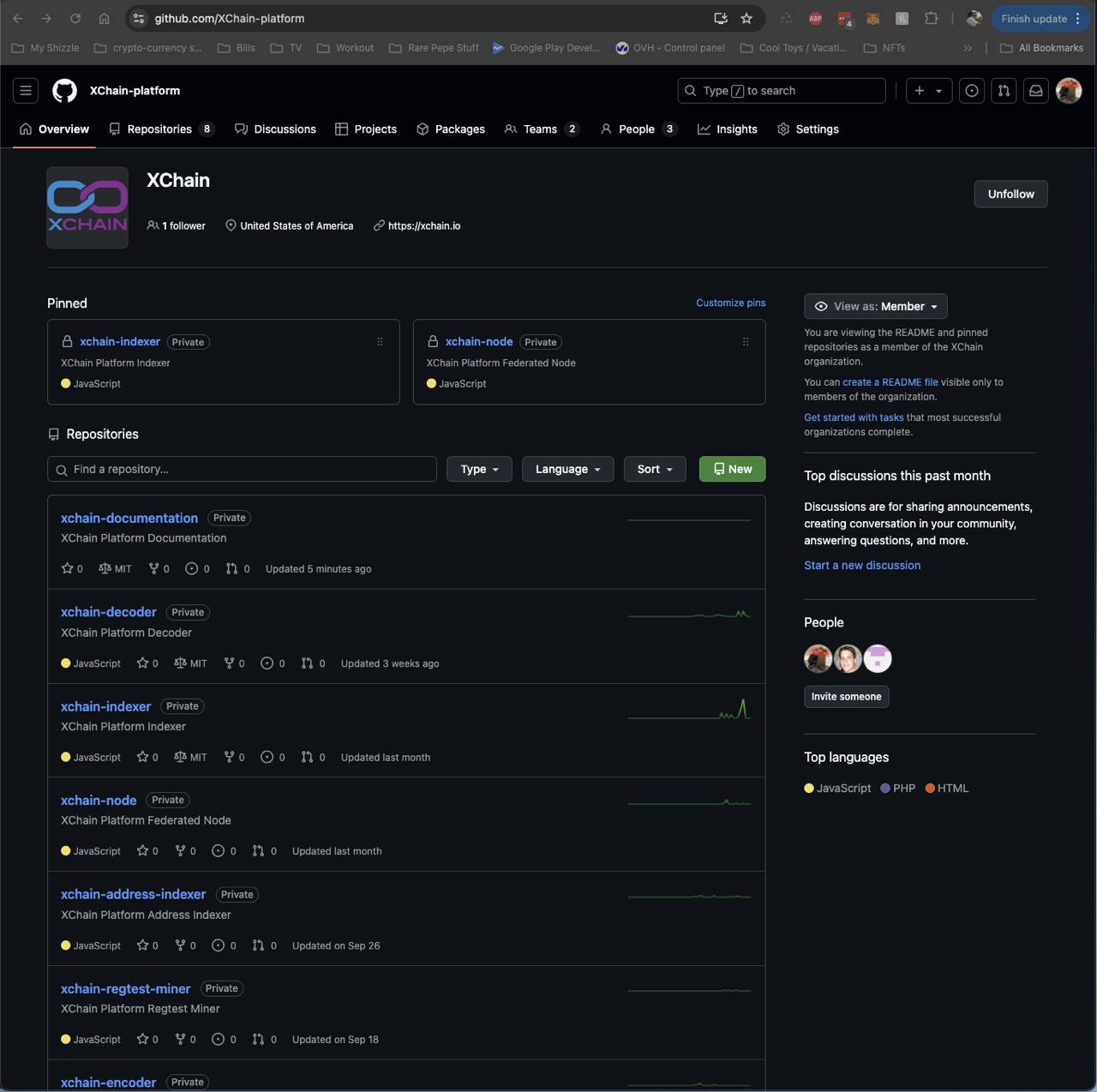Screen dimensions: 1097x1092
Task: Click the second person avatar under People
Action: 848,658
